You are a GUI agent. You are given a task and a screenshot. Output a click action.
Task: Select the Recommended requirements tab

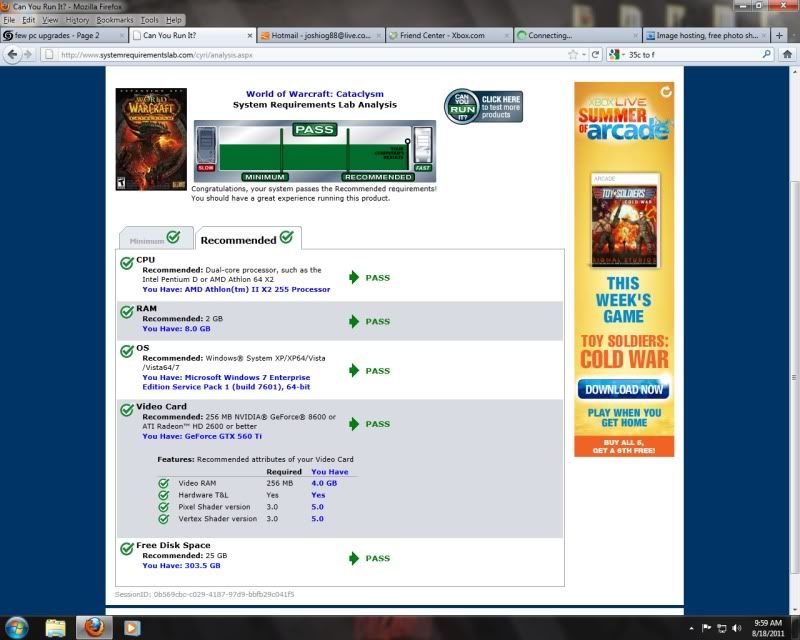click(x=248, y=238)
